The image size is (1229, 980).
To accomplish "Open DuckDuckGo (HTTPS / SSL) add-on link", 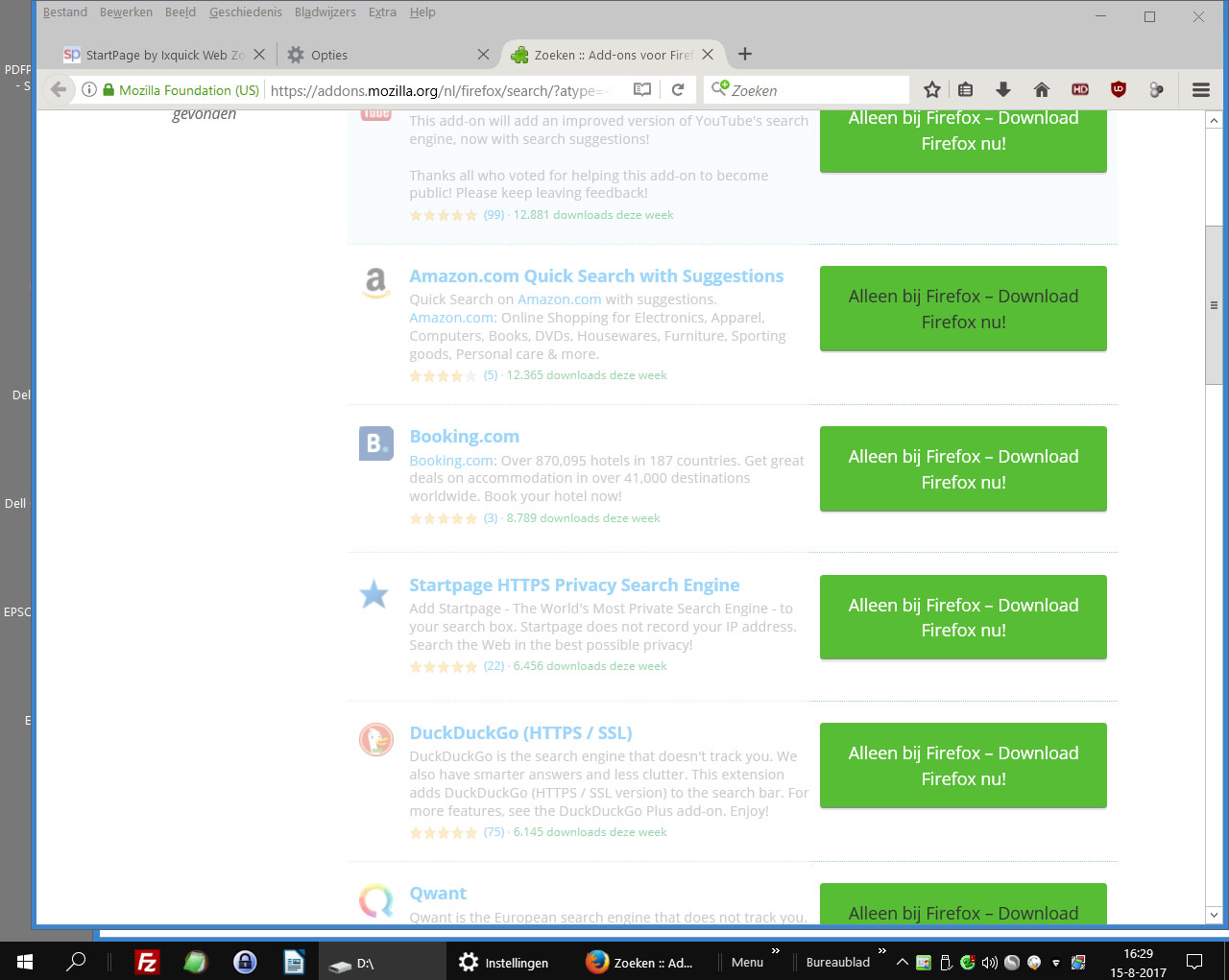I will [520, 733].
